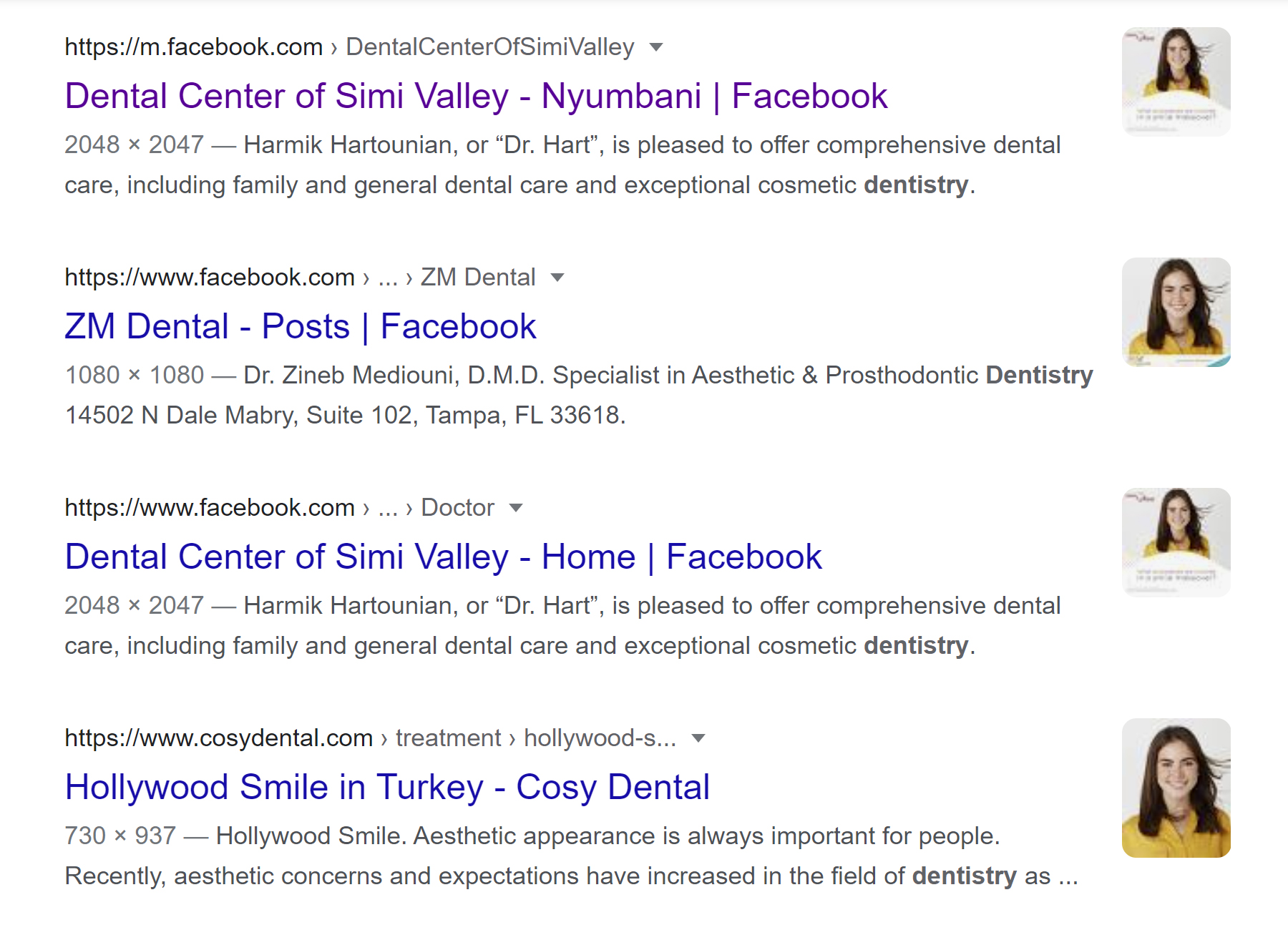Click the ZM Dental breadcrumb text
Image resolution: width=1288 pixels, height=930 pixels.
coord(477,278)
